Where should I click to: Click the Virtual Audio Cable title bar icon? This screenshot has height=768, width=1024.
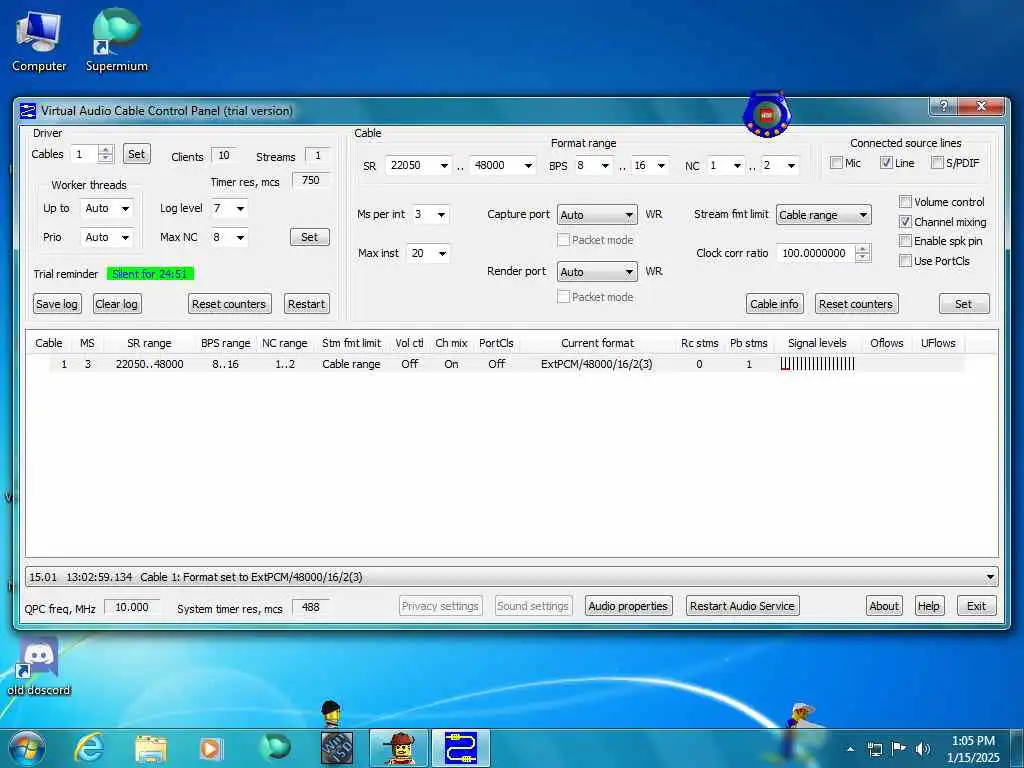click(27, 110)
